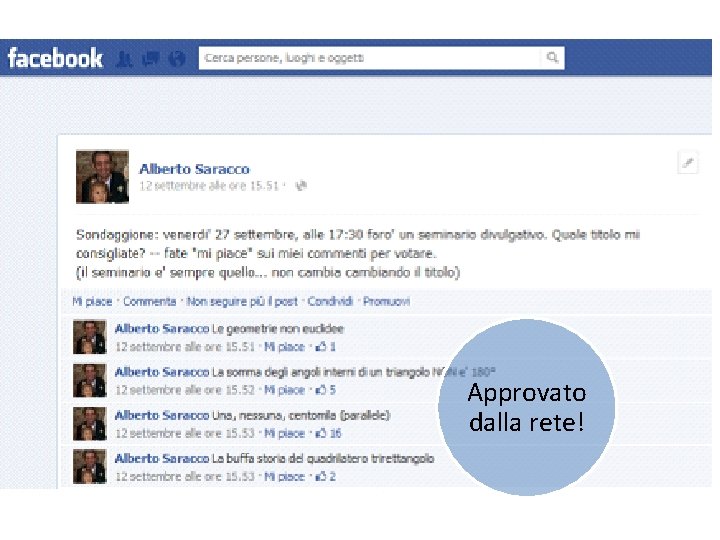Open the notifications globe icon
The width and height of the screenshot is (720, 540).
pyautogui.click(x=177, y=58)
